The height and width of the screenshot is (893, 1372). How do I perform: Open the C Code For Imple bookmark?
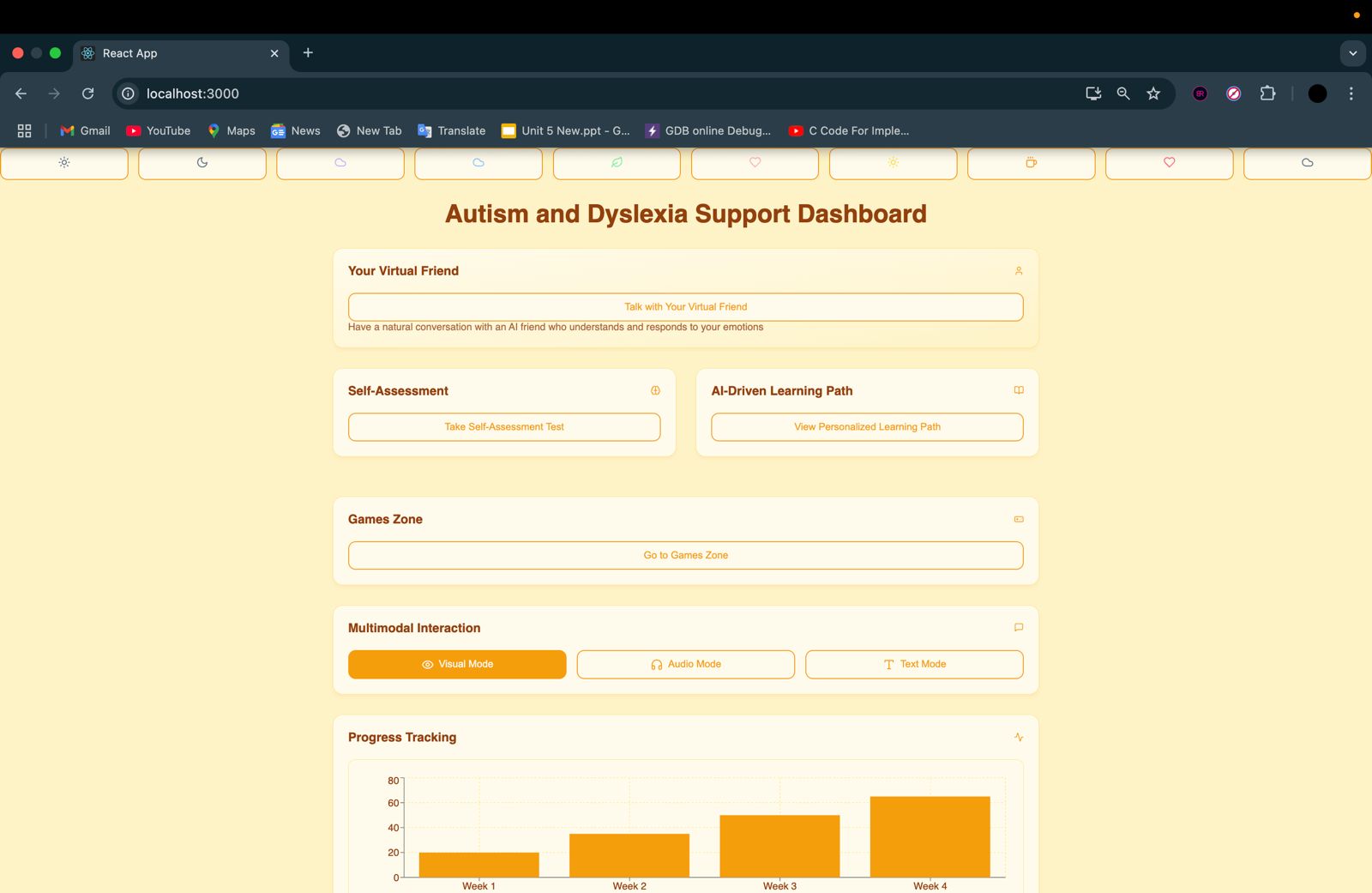[849, 130]
